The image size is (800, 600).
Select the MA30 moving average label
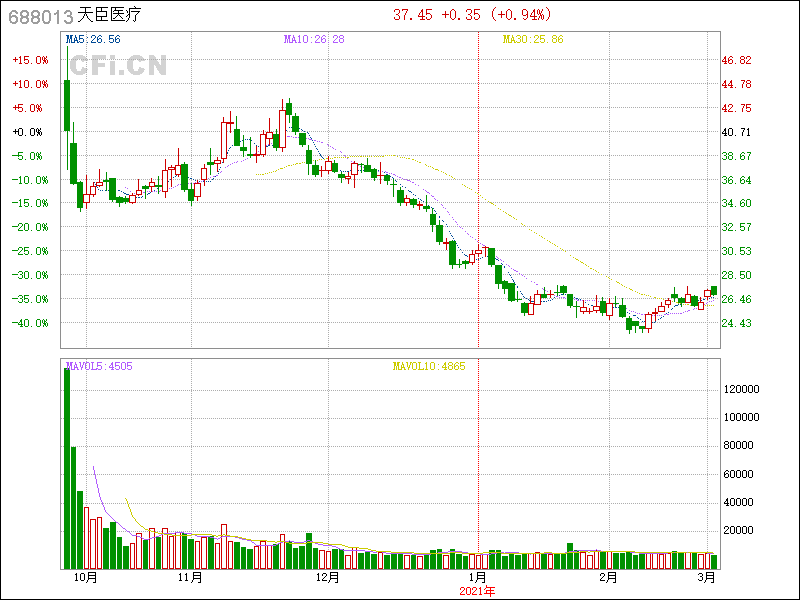(x=533, y=39)
